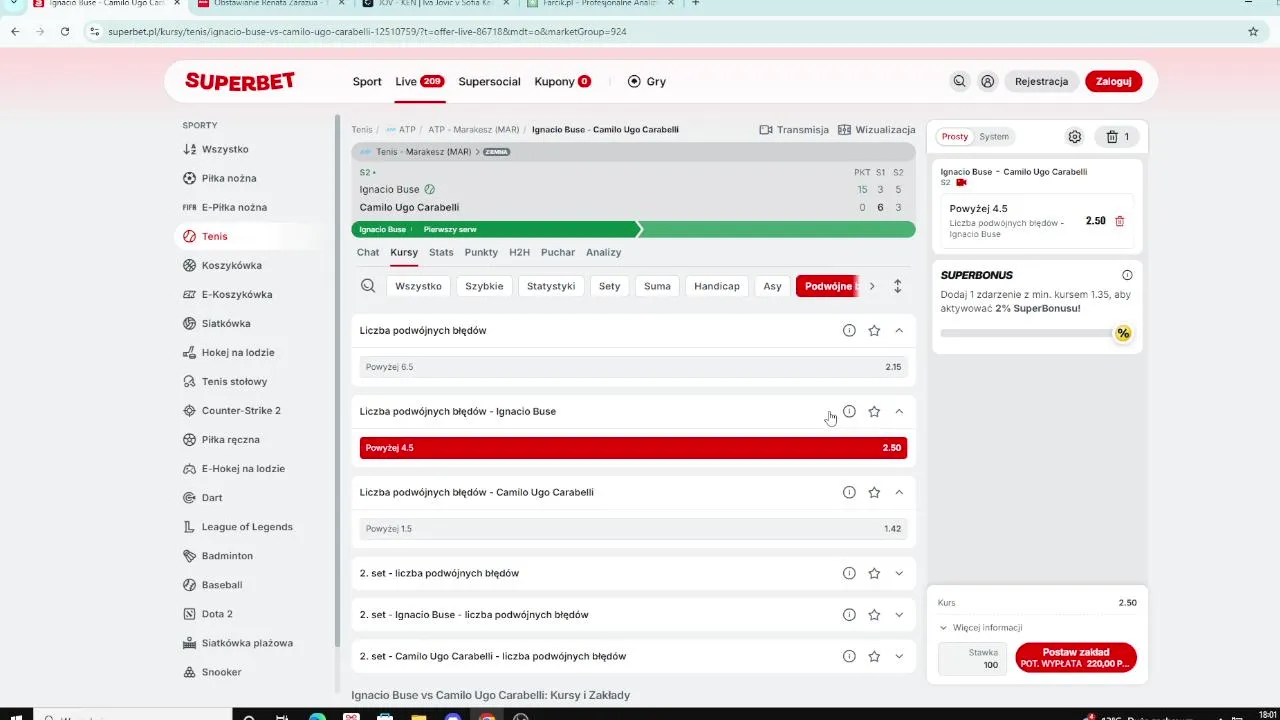Screen dimensions: 1280x720
Task: Select Koszykówka in sports sidebar
Action: coord(231,265)
